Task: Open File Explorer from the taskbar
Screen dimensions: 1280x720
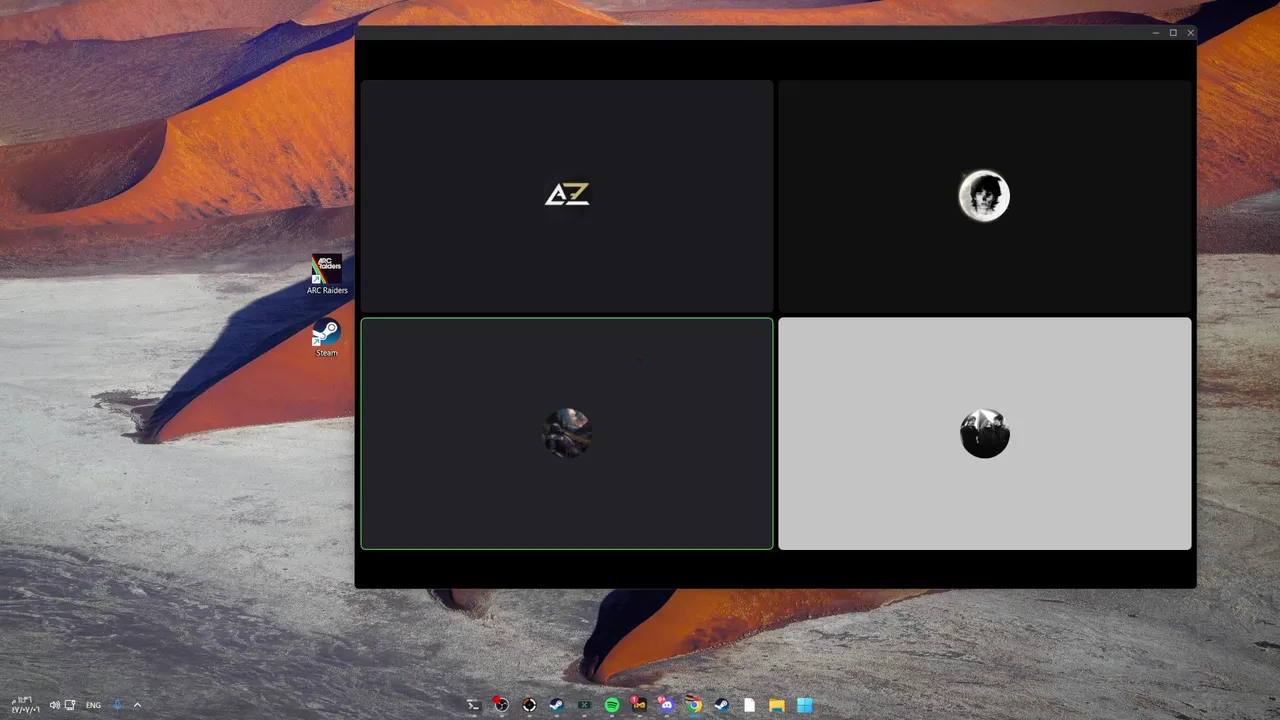Action: pyautogui.click(x=777, y=705)
